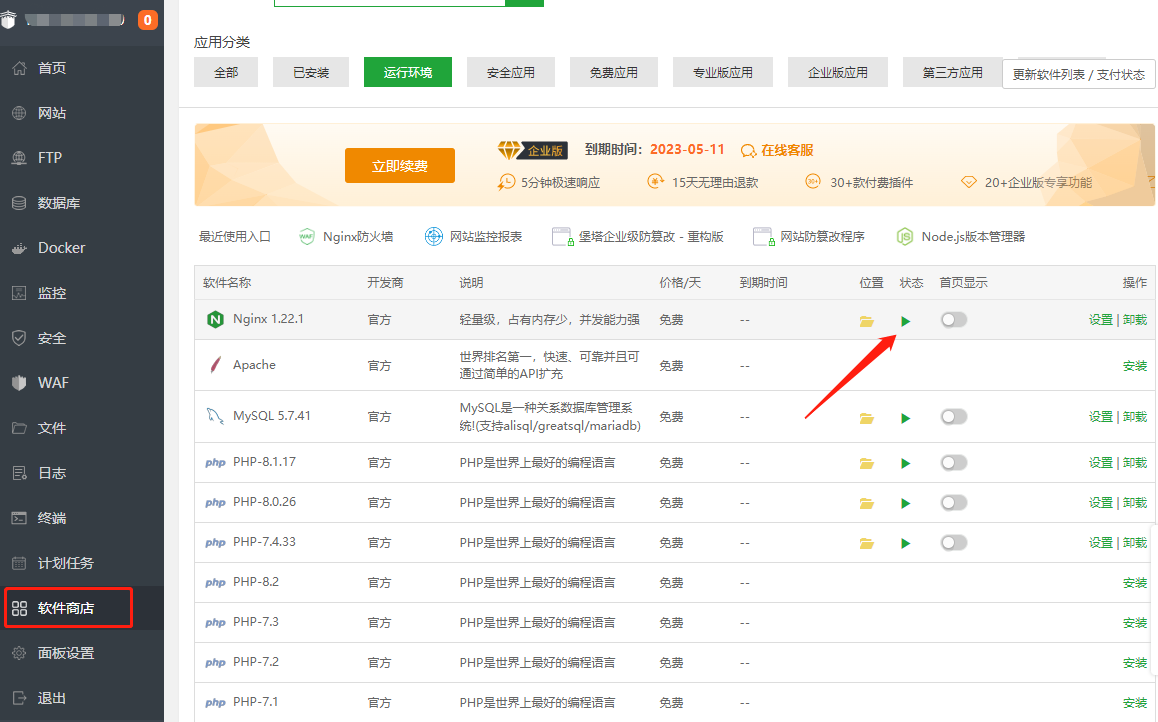The image size is (1158, 722).
Task: Open the Docker whale icon
Action: click(20, 248)
